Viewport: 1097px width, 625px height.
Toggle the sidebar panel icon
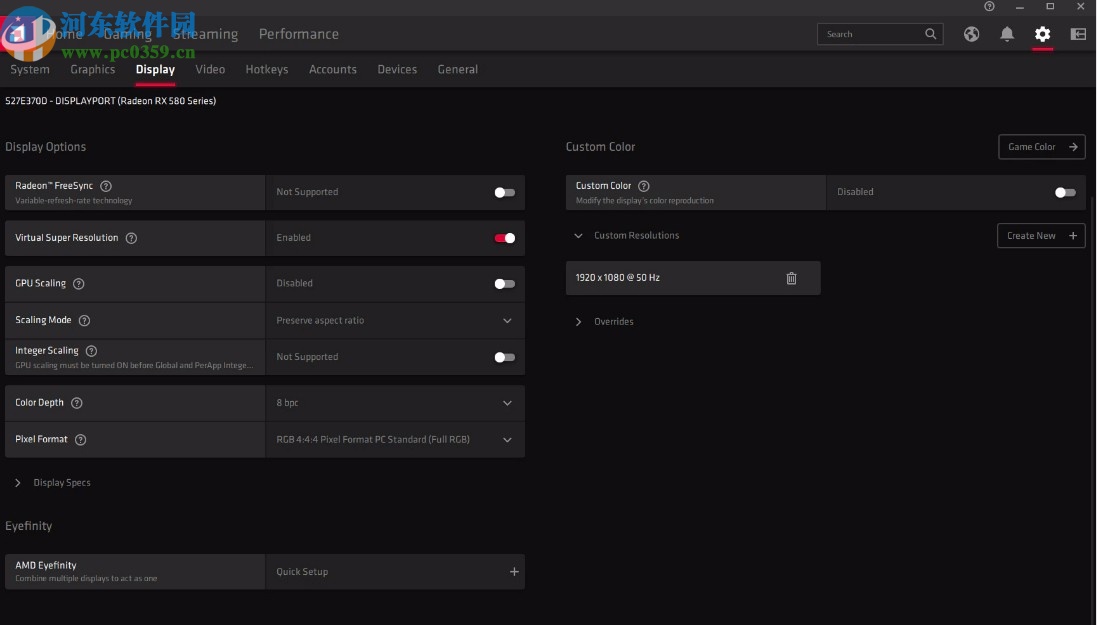1078,34
